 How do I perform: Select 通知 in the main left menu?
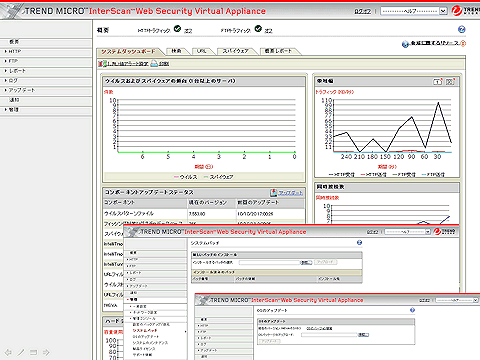point(46,100)
